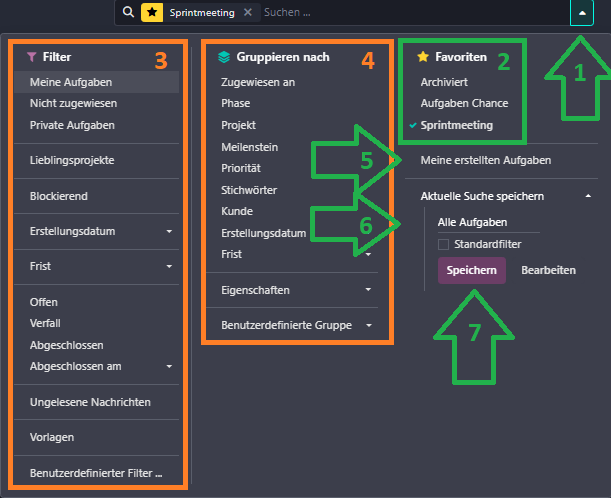611x501 pixels.
Task: Remove the Sprintmeeting search facet
Action: pyautogui.click(x=248, y=13)
